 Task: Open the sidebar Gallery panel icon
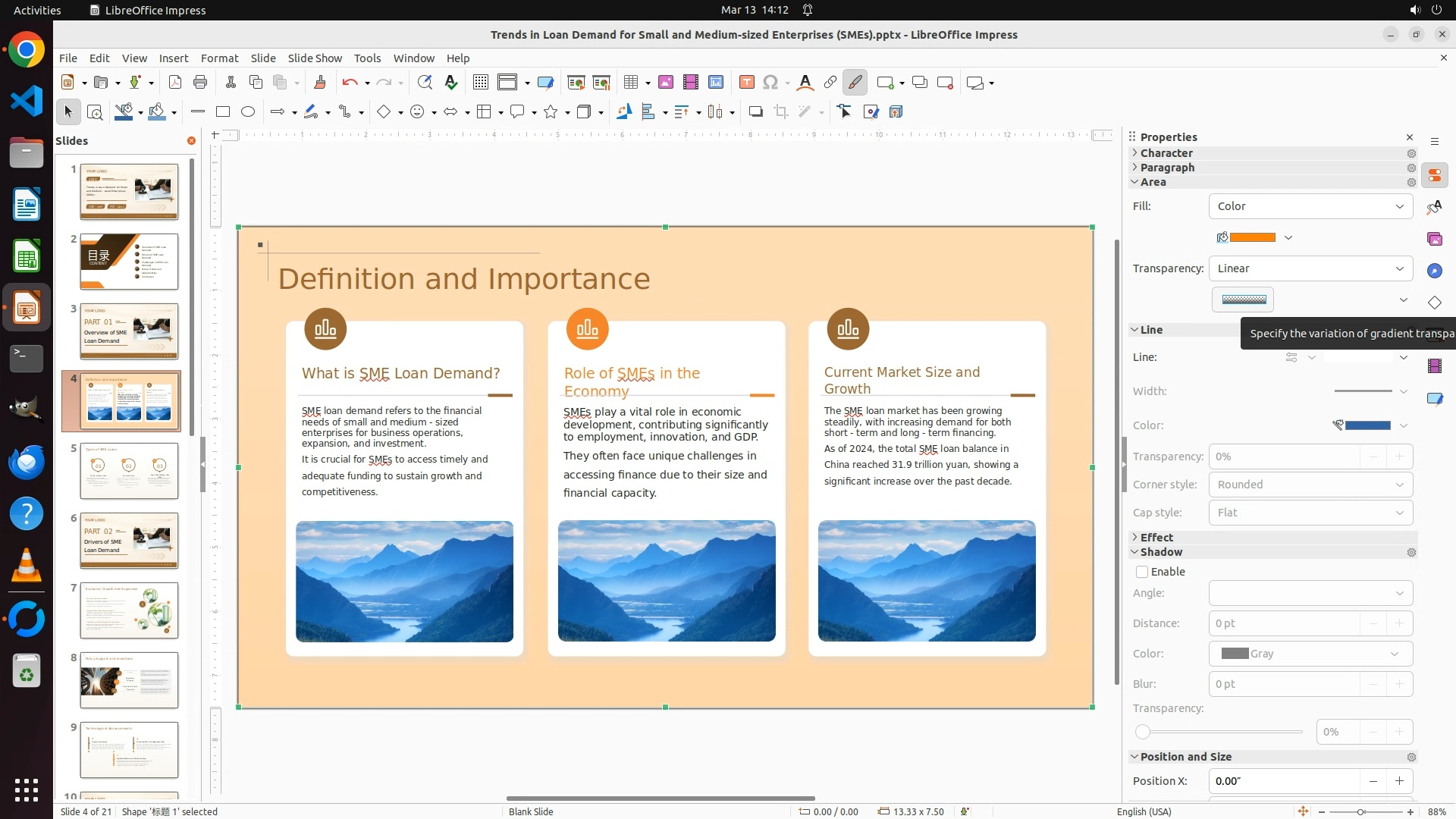[1435, 240]
